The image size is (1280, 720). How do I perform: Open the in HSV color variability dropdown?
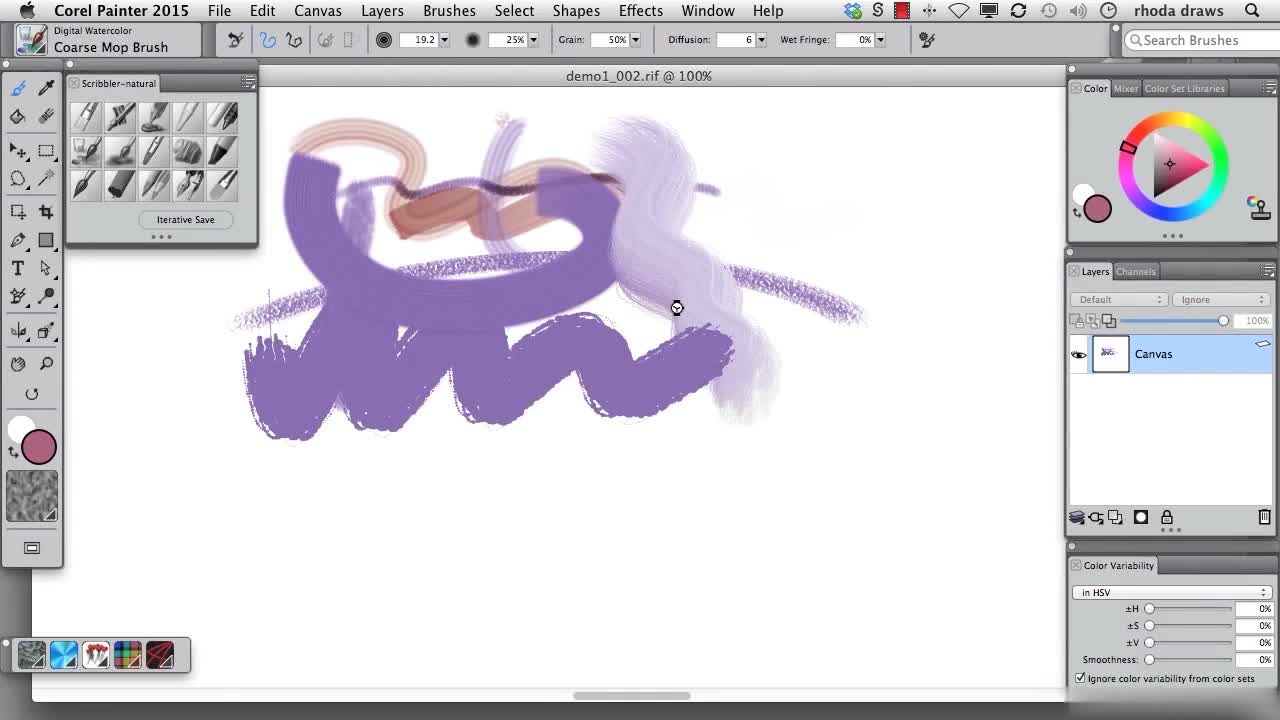(x=1172, y=592)
